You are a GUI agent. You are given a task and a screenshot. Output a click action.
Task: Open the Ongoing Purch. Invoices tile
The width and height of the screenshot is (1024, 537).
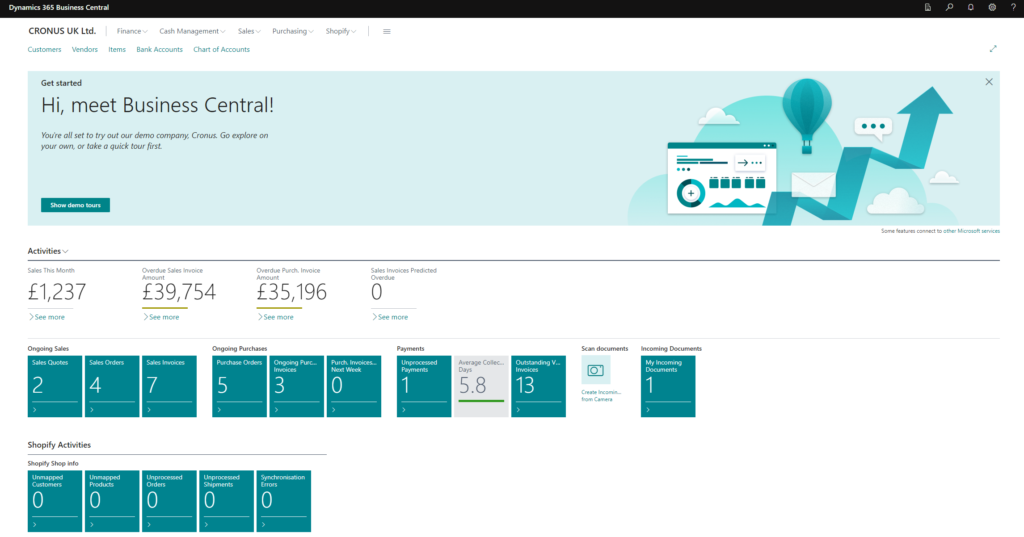tap(296, 386)
